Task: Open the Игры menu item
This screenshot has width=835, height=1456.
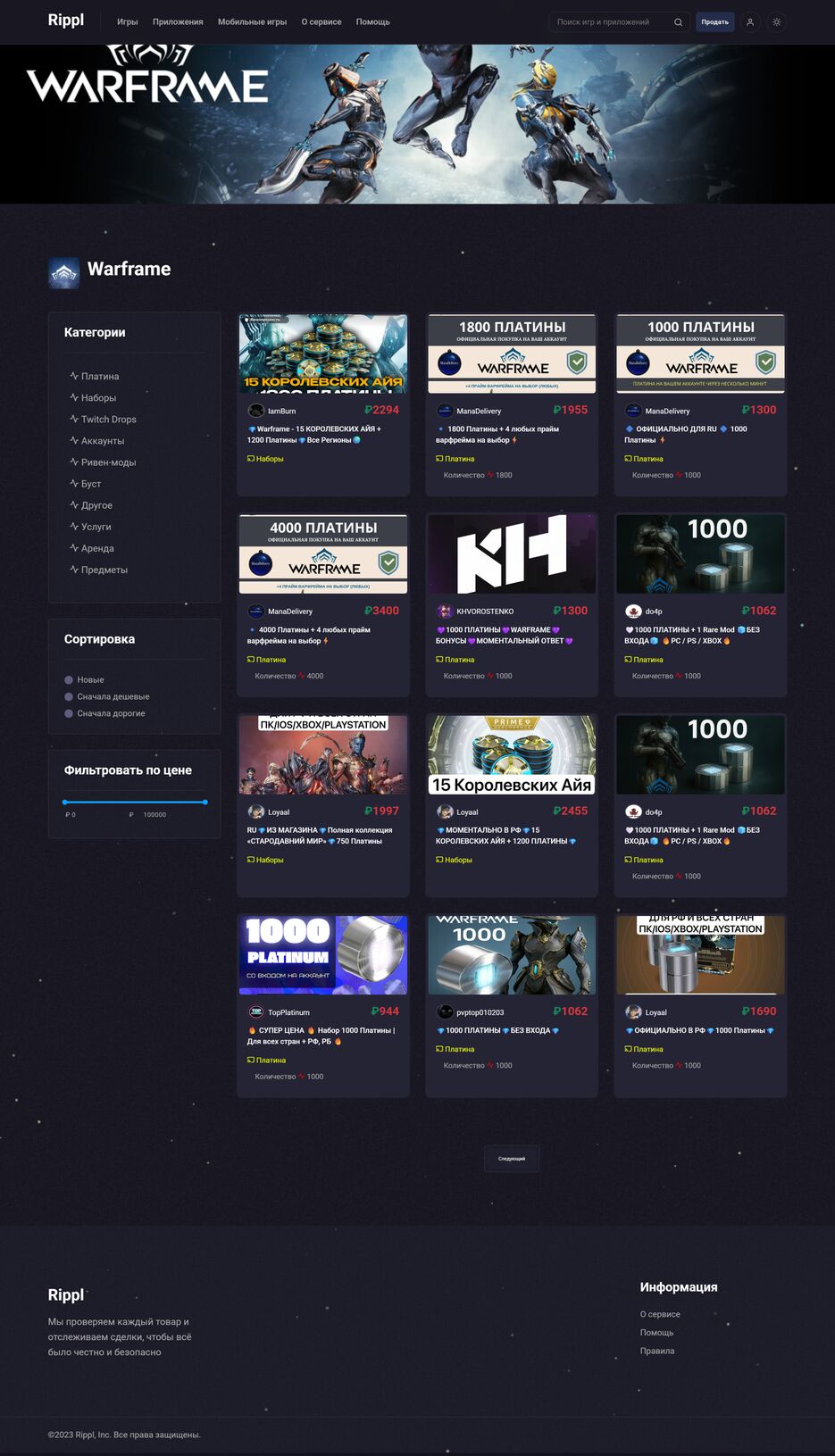Action: click(x=128, y=21)
